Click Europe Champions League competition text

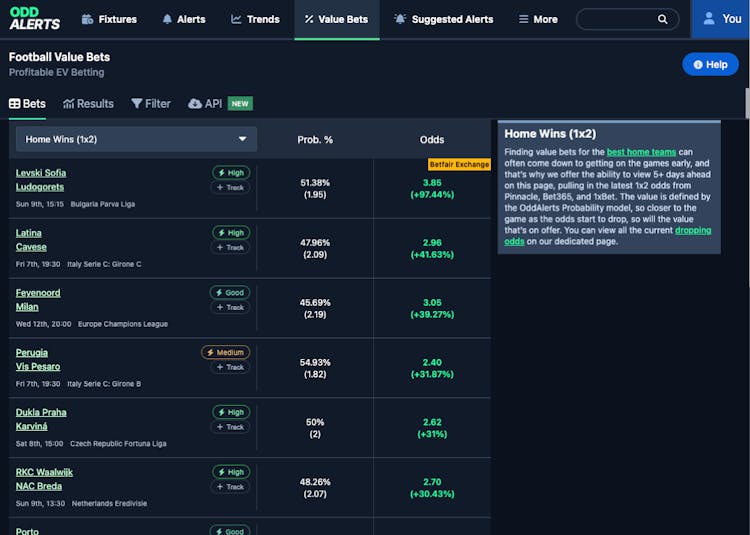(123, 324)
